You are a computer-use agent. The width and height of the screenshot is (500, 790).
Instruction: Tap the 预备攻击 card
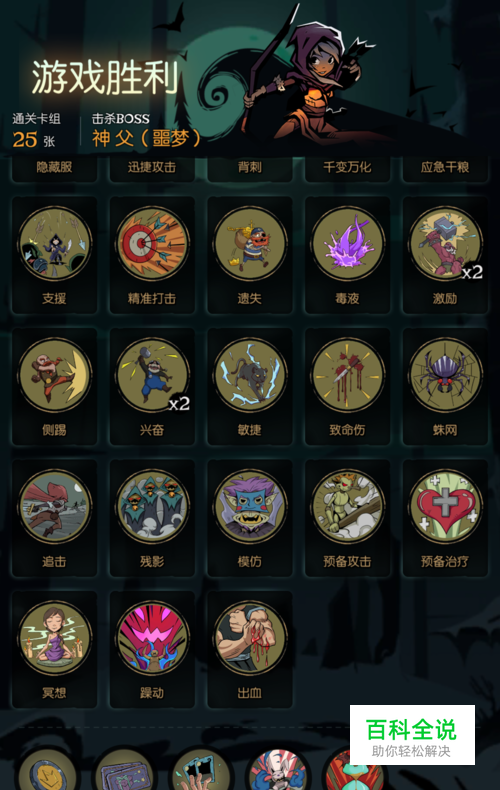click(x=348, y=506)
